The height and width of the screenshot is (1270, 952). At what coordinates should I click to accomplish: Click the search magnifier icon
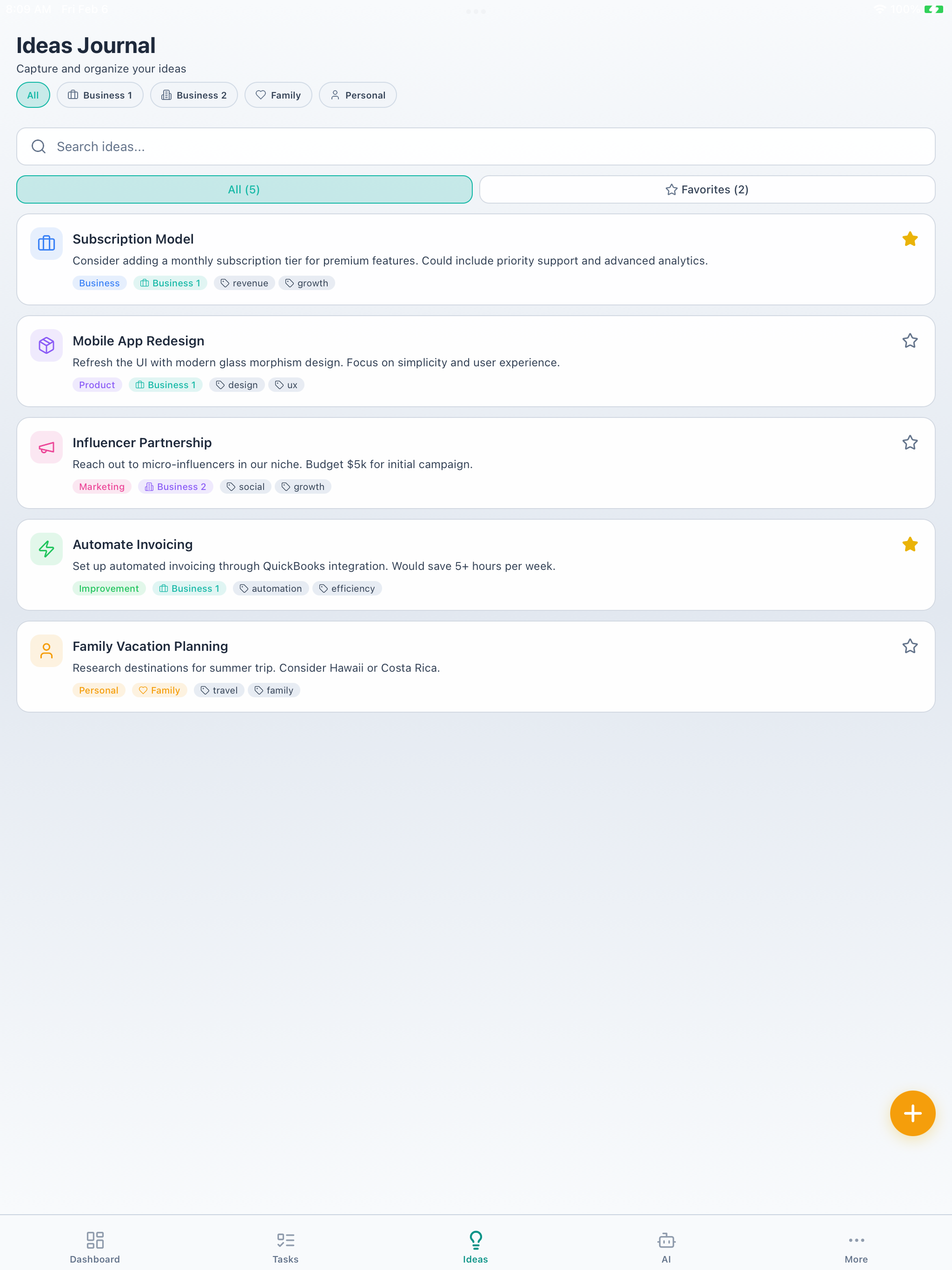39,146
